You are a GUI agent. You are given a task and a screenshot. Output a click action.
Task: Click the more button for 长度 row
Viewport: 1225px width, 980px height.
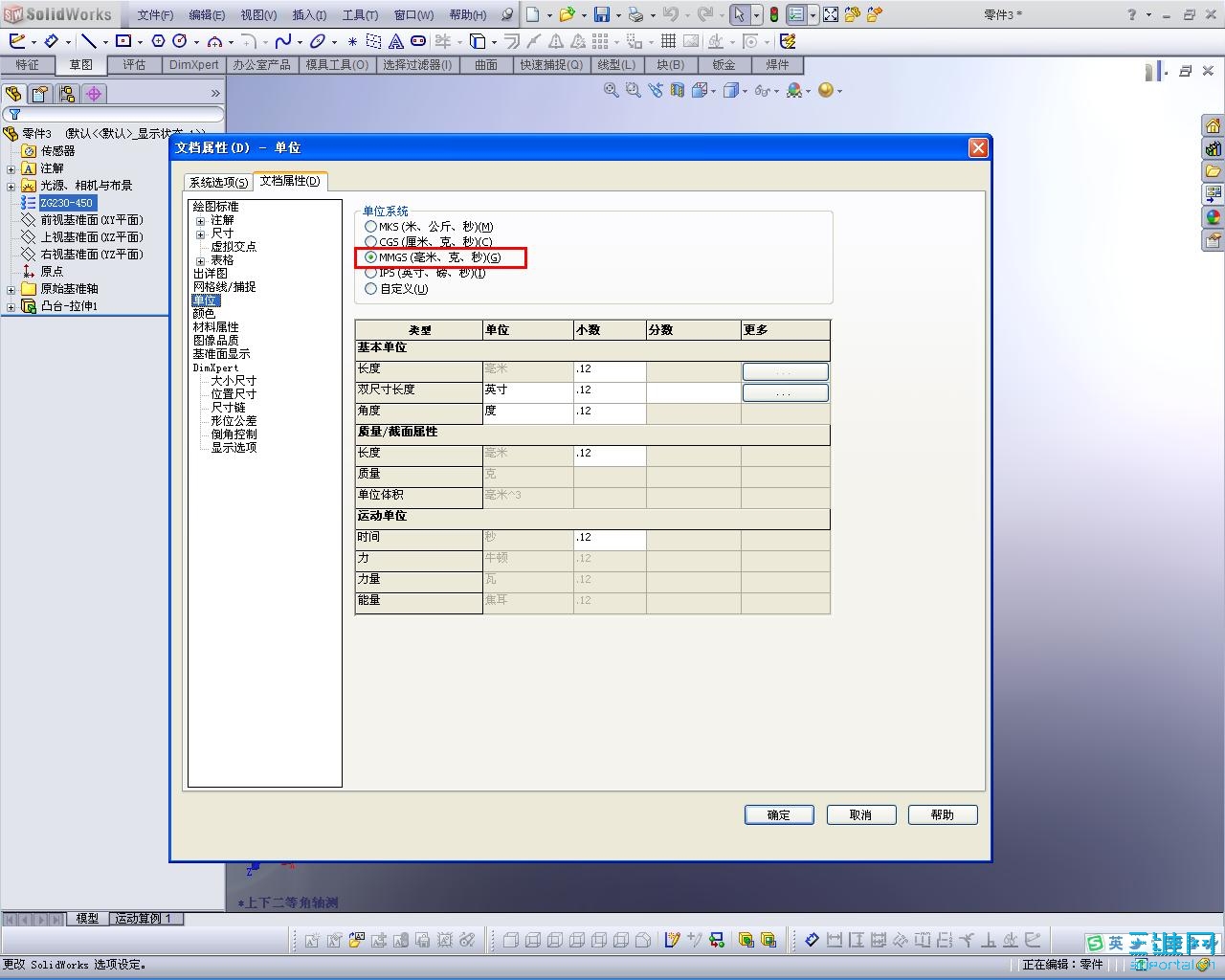coord(785,371)
